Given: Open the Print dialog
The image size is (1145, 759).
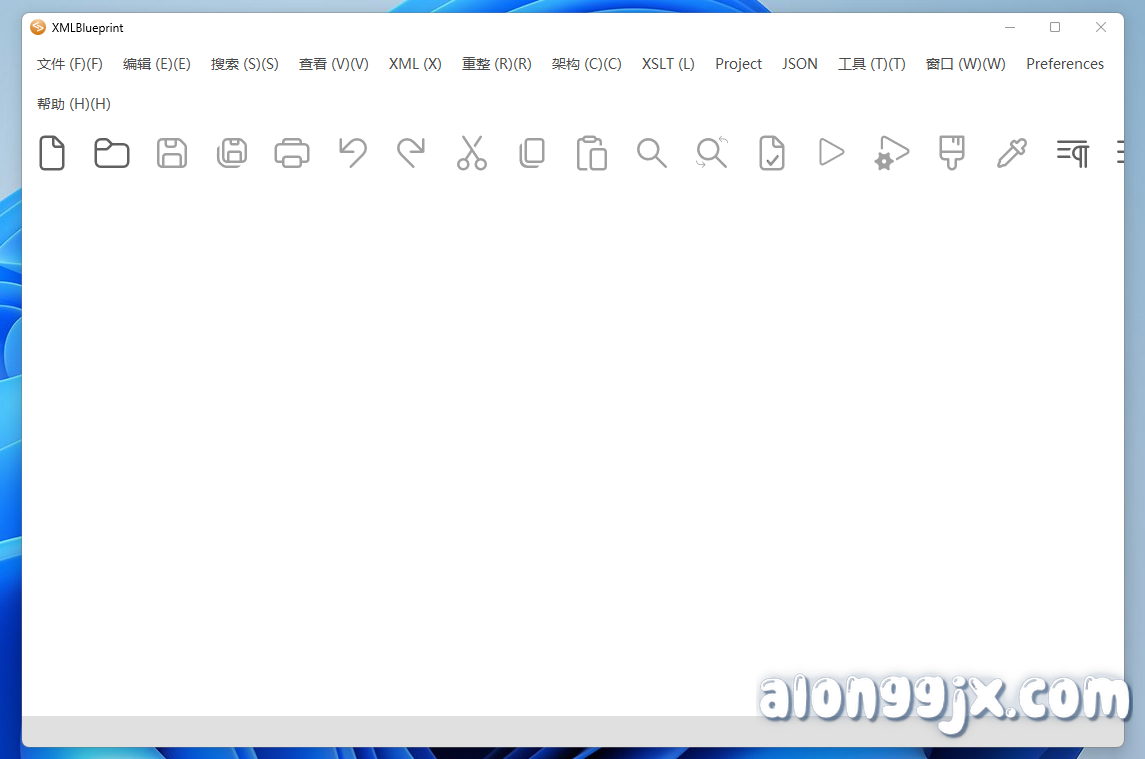Looking at the screenshot, I should click(x=292, y=152).
